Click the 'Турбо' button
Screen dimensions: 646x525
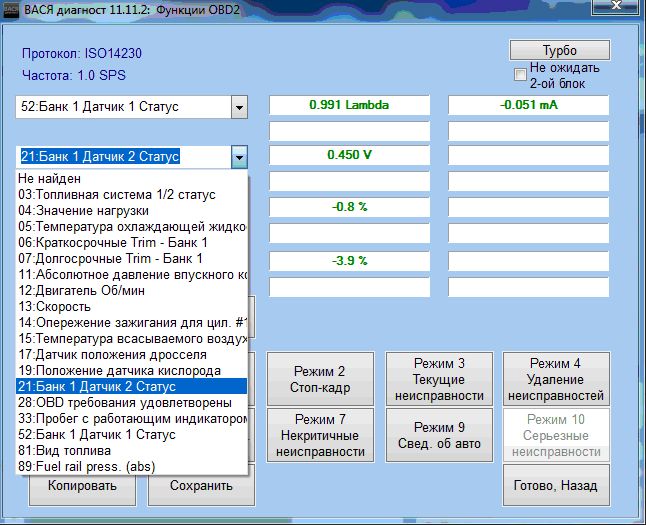coord(560,50)
